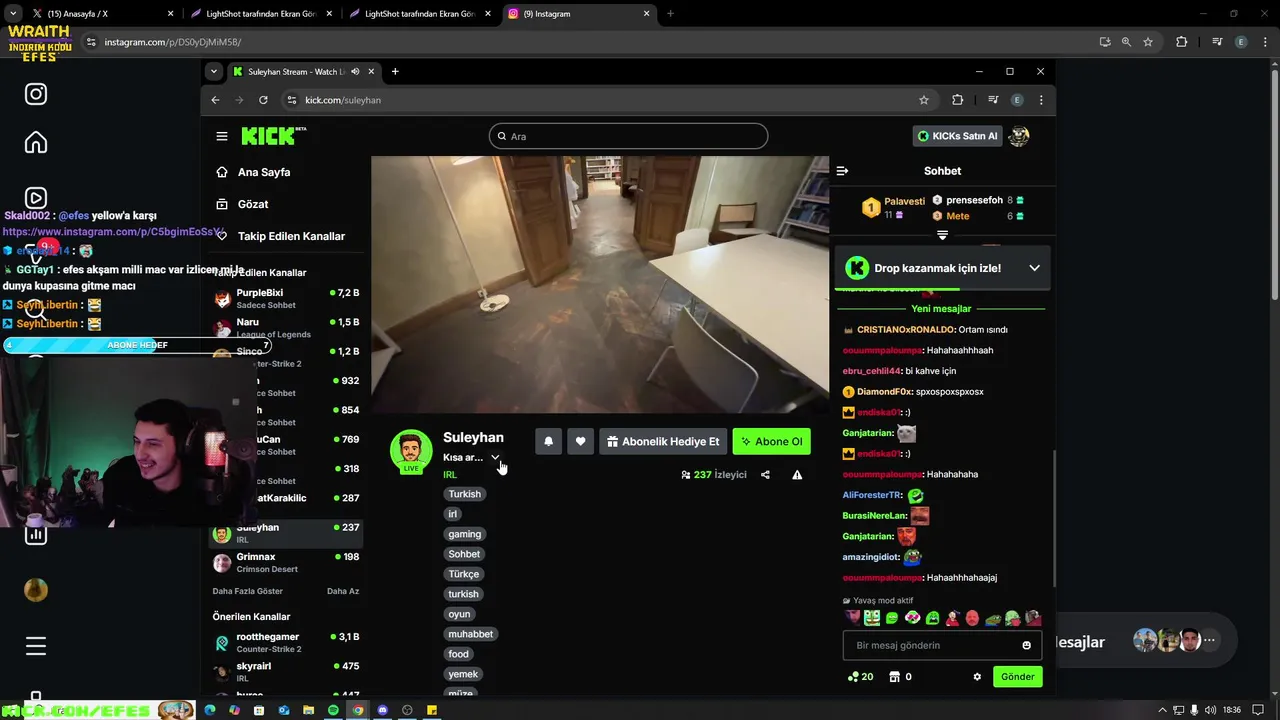Send message with Gönder button
Screen dimensions: 1280x720
[1017, 677]
